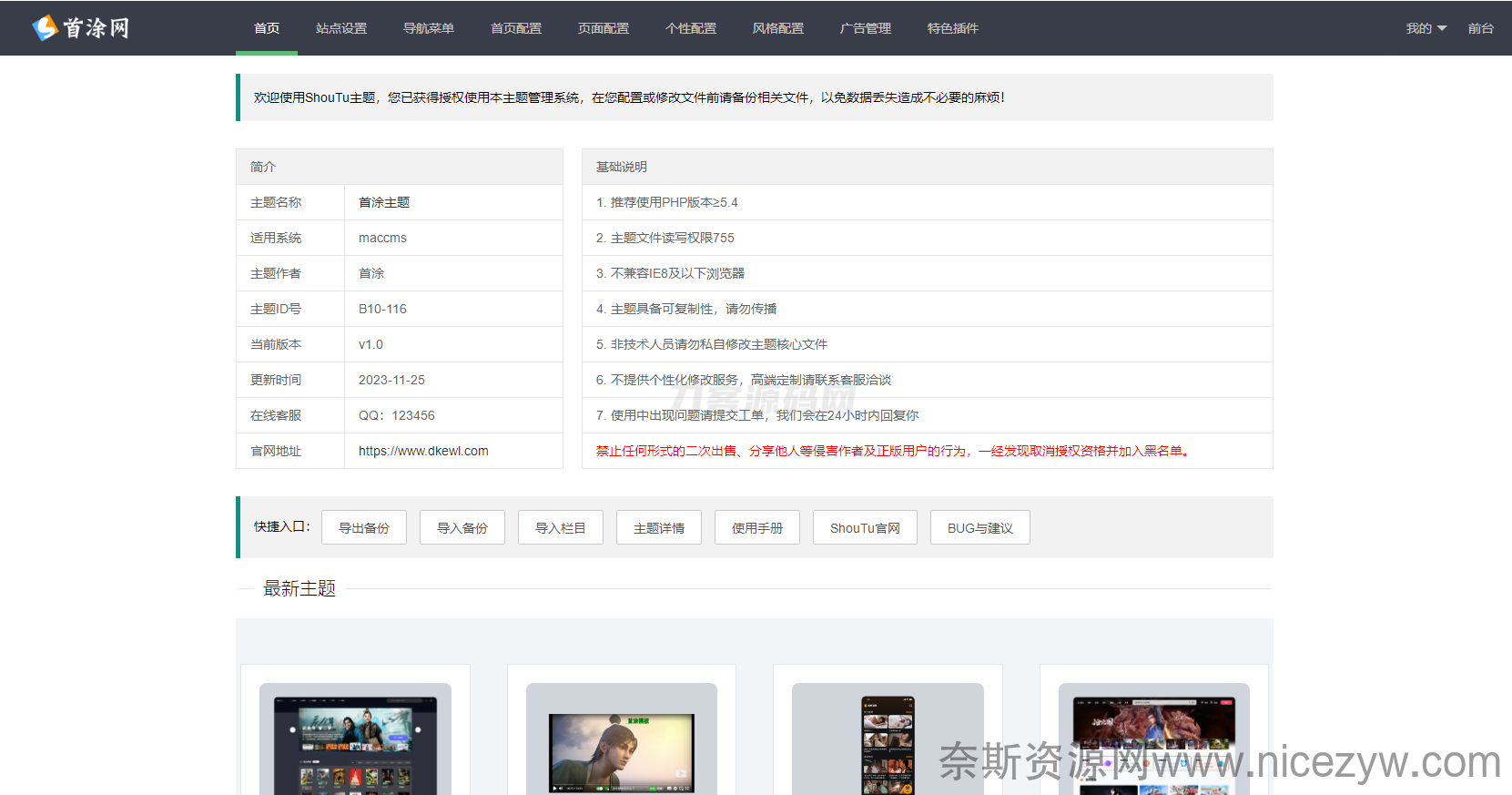1512x795 pixels.
Task: Click official site https://www.dkewl.com text
Action: tap(423, 451)
